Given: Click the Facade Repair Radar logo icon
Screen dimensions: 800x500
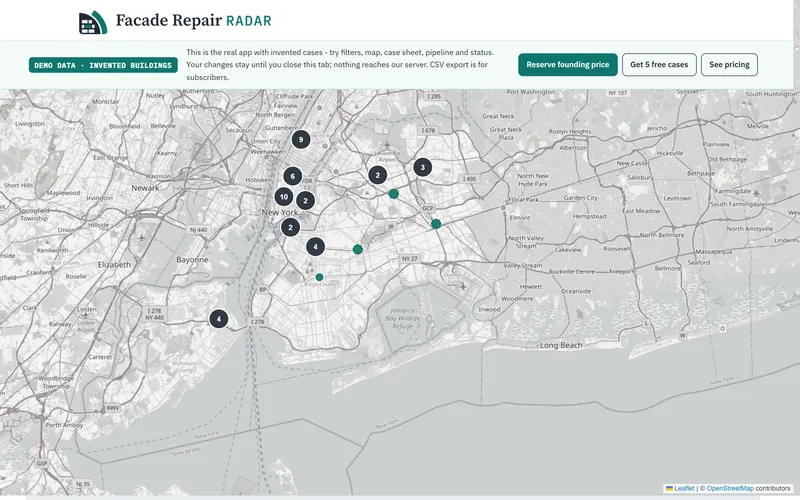Looking at the screenshot, I should (93, 22).
